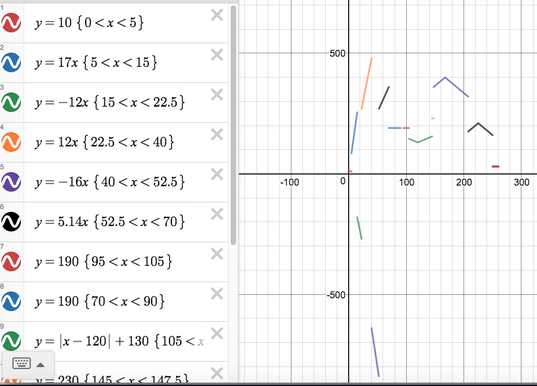
Task: Delete the y=12x {22.5<x<40} expression
Action: (x=217, y=134)
